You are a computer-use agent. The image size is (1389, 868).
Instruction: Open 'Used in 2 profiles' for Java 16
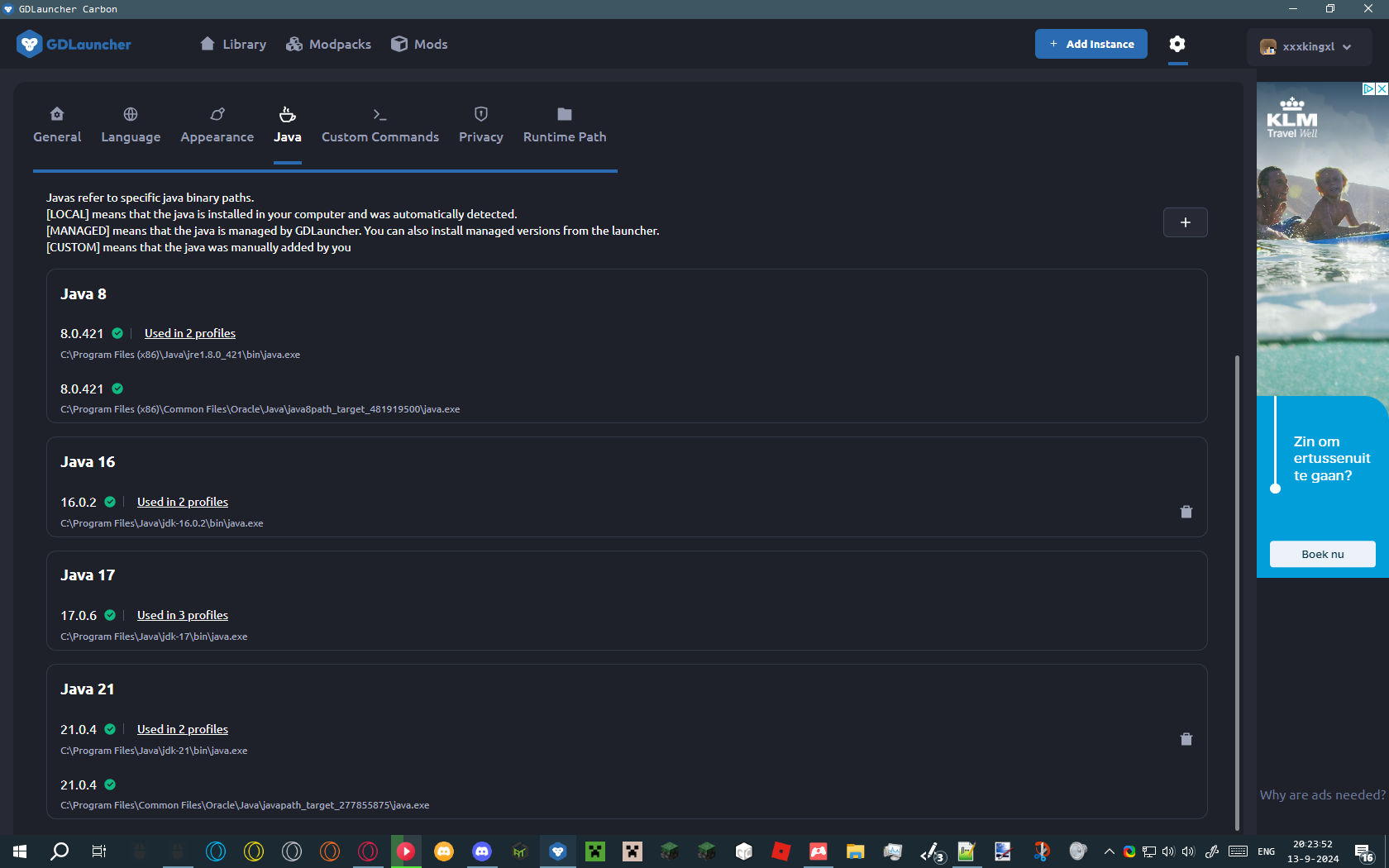click(183, 502)
